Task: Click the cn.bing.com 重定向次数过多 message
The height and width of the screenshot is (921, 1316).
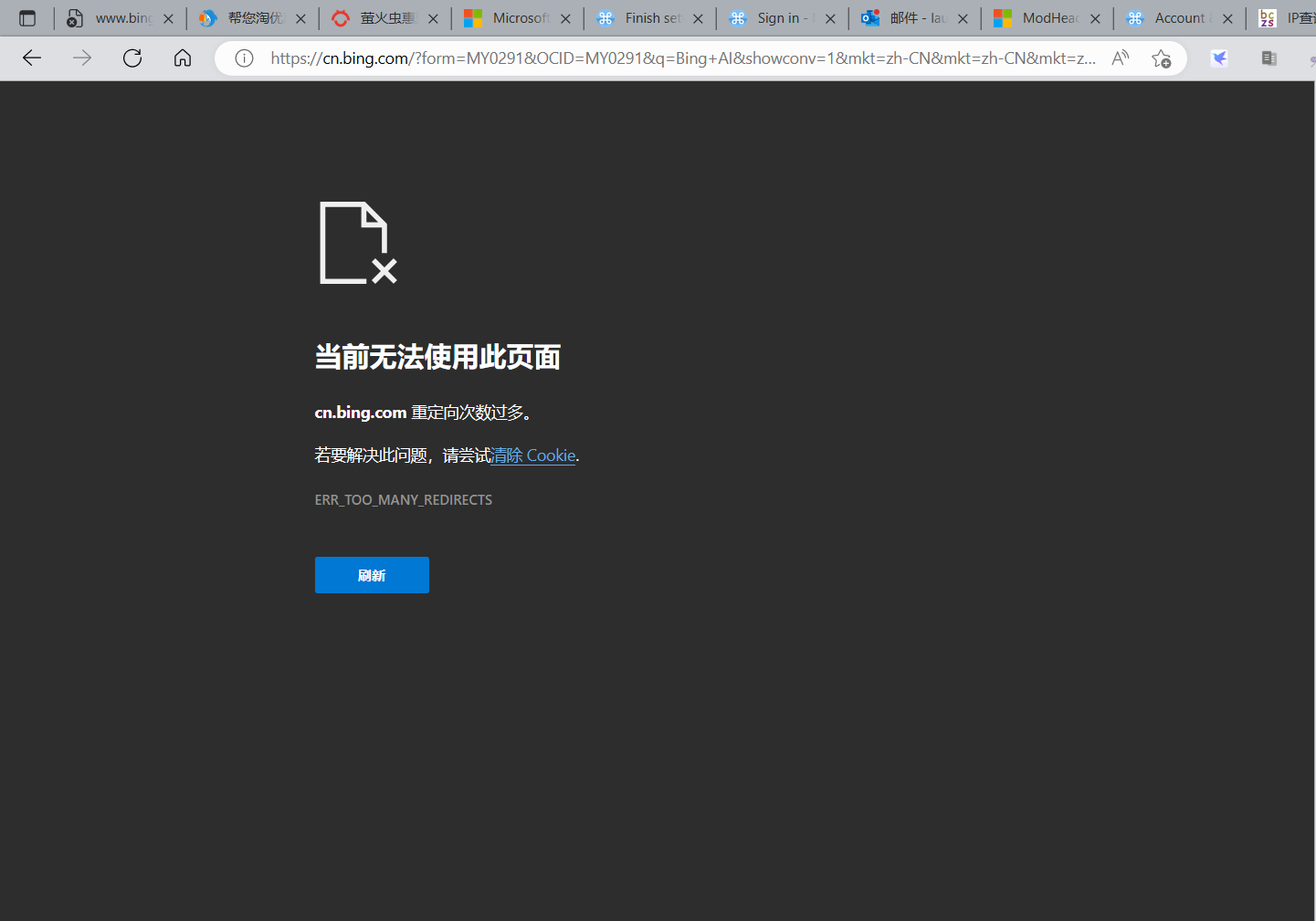Action: [424, 413]
